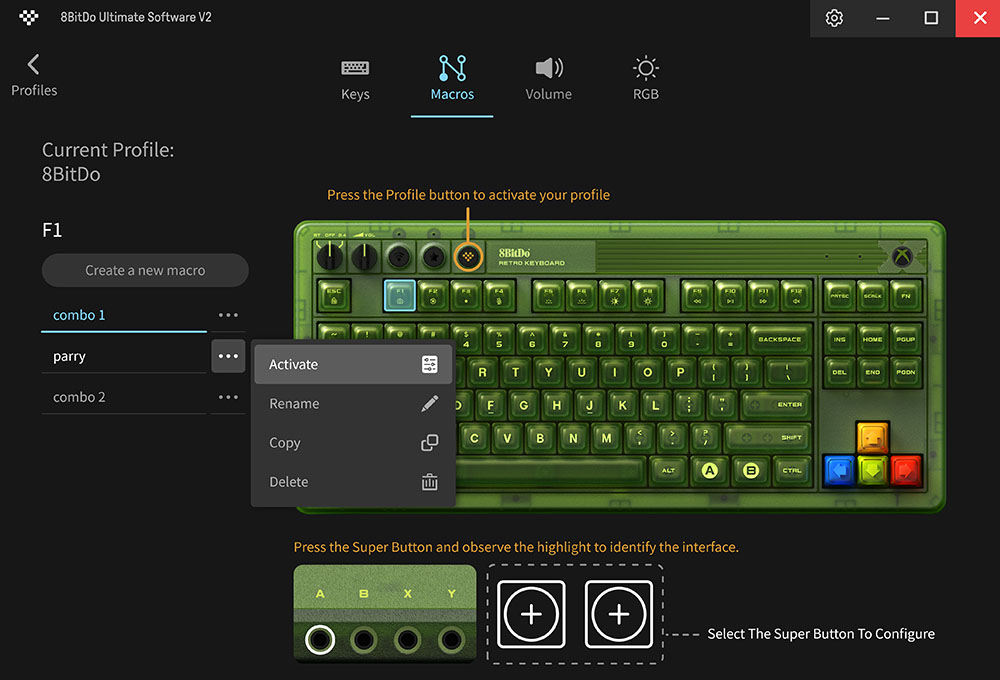Click the highlighted Profile button on keyboard
Viewport: 1000px width, 680px height.
(x=468, y=256)
